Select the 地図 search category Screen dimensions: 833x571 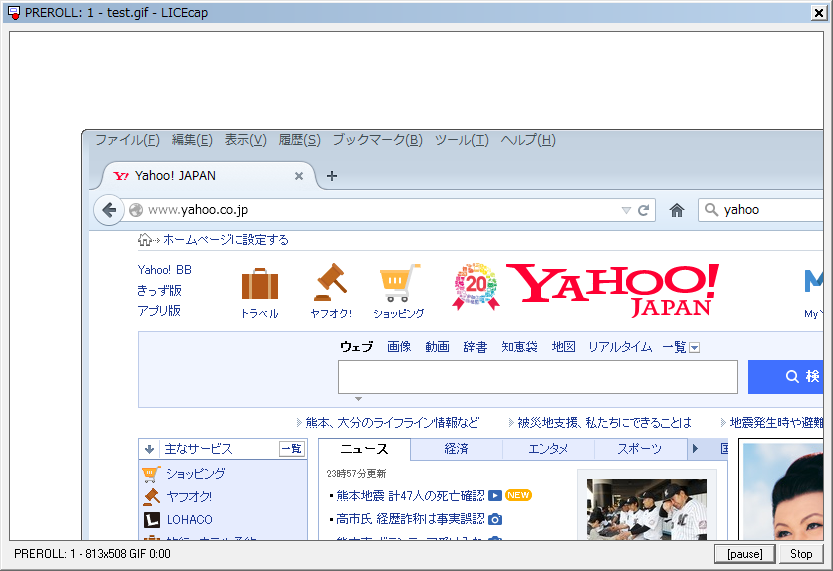[564, 347]
